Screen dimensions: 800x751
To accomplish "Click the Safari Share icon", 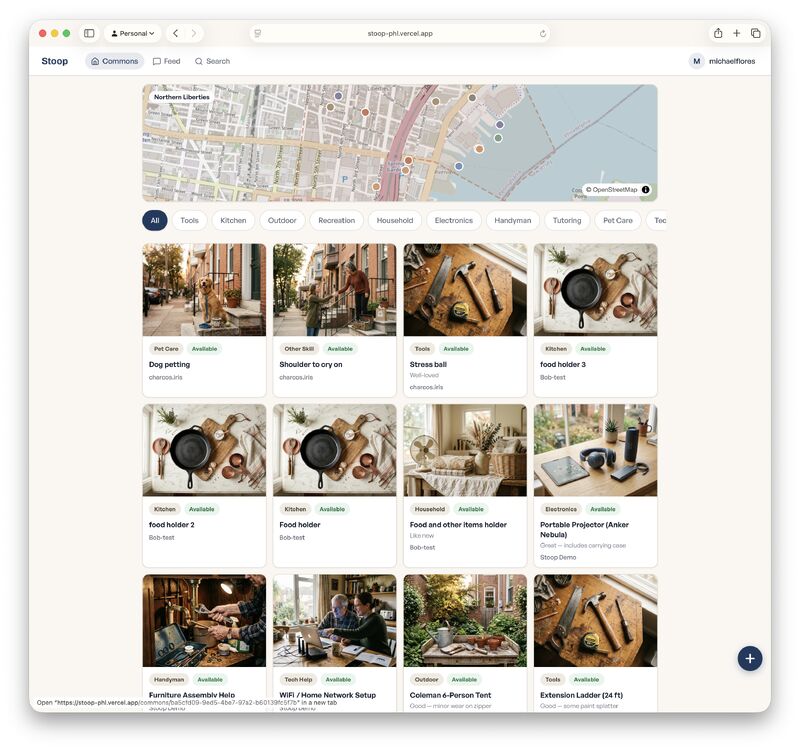I will 718,33.
